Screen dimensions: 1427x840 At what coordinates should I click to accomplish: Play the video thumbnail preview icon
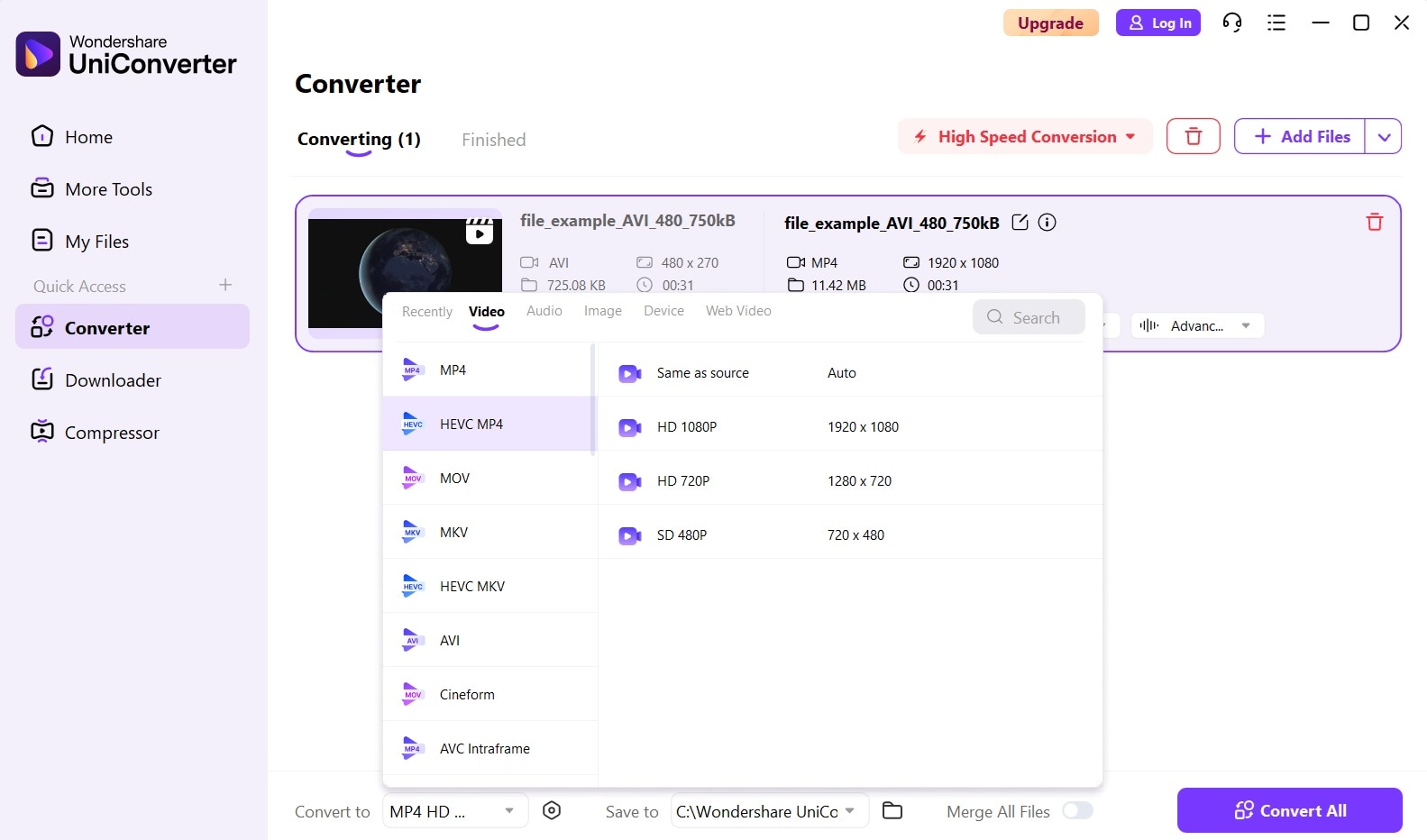[x=480, y=233]
